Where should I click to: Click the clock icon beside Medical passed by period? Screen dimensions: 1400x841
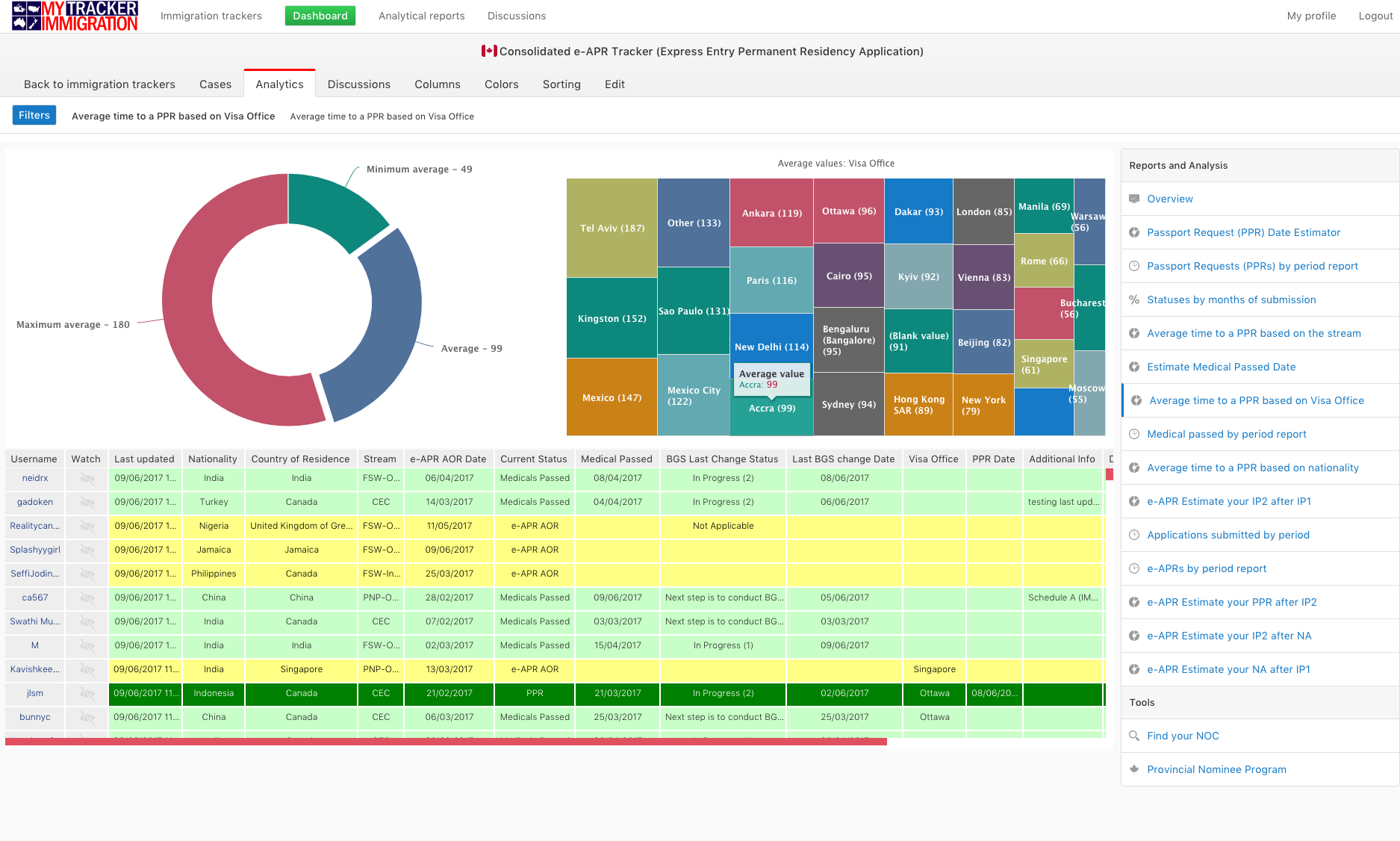1134,434
